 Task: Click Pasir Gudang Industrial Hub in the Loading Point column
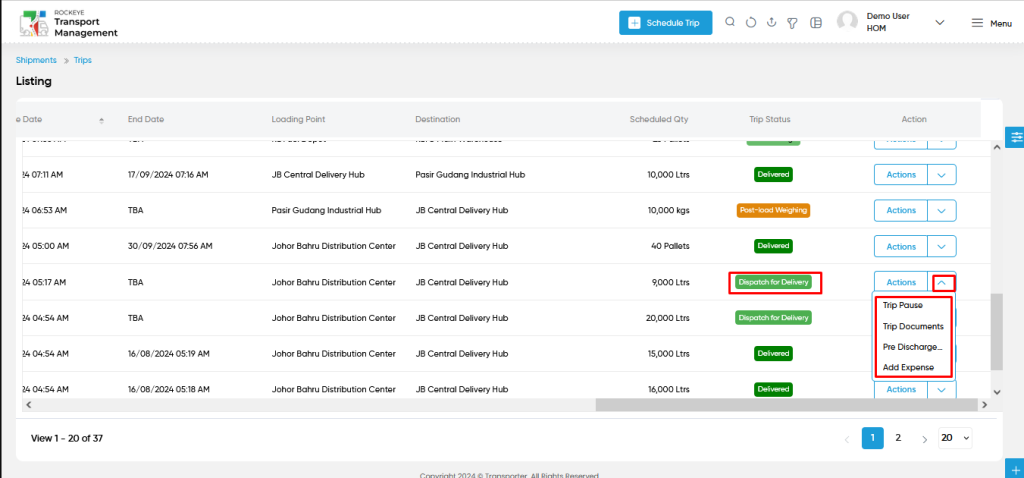click(327, 210)
